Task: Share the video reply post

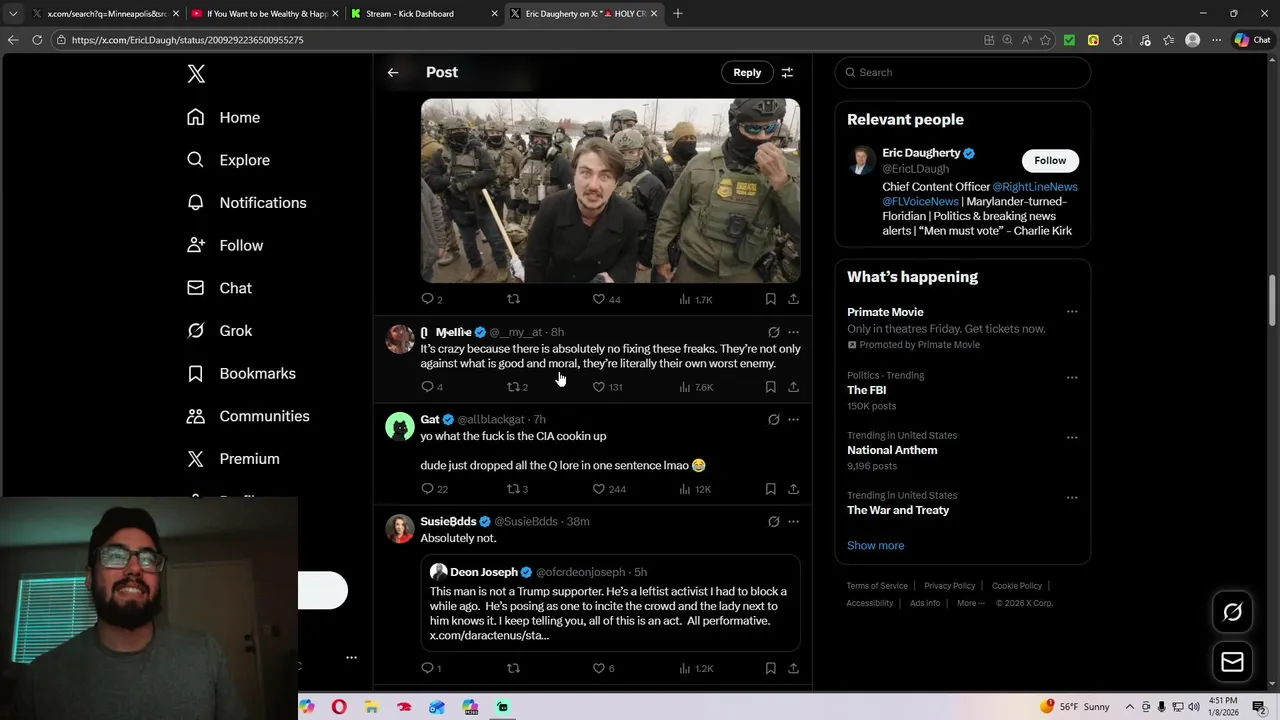Action: [x=793, y=299]
